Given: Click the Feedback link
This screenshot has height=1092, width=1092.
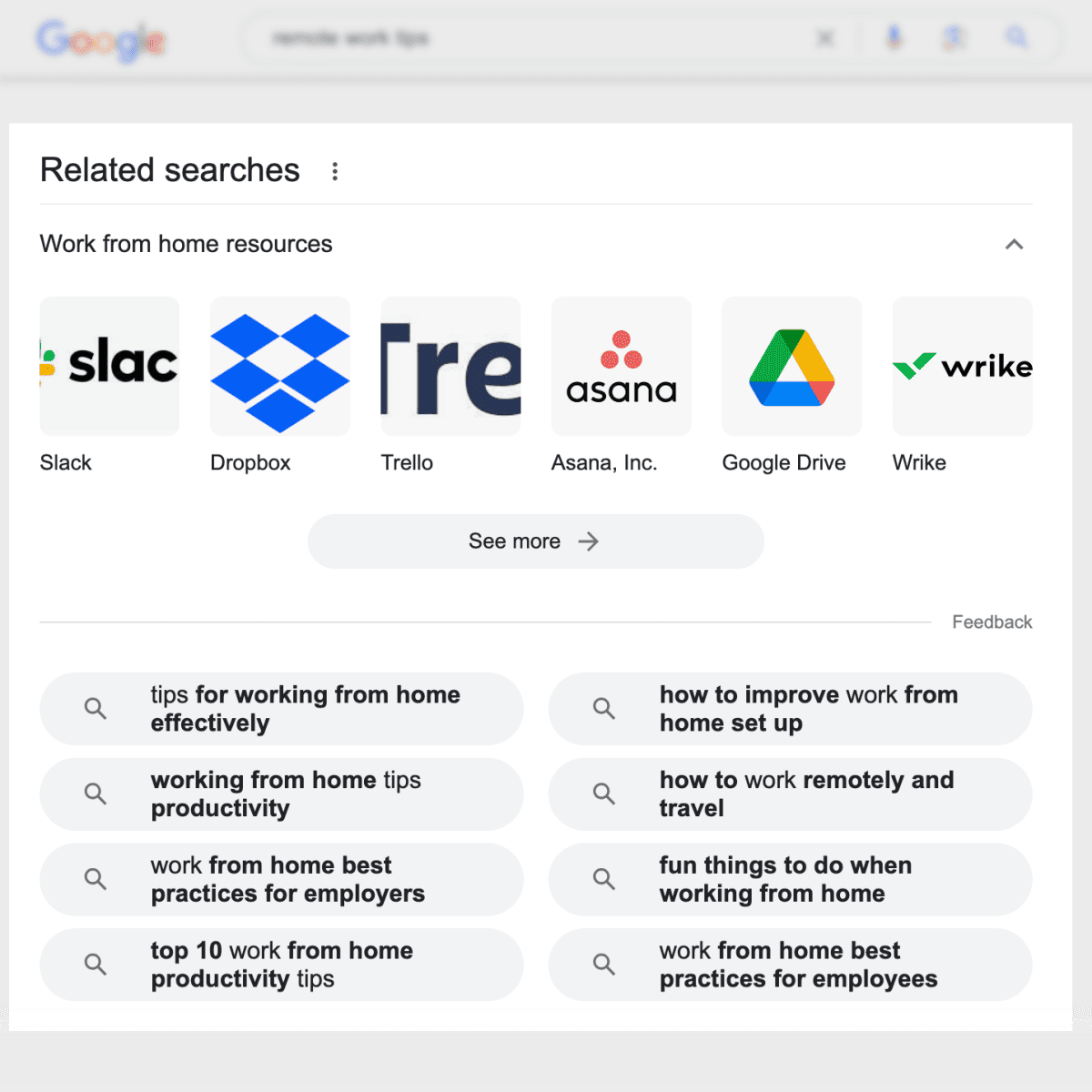Looking at the screenshot, I should (x=992, y=622).
